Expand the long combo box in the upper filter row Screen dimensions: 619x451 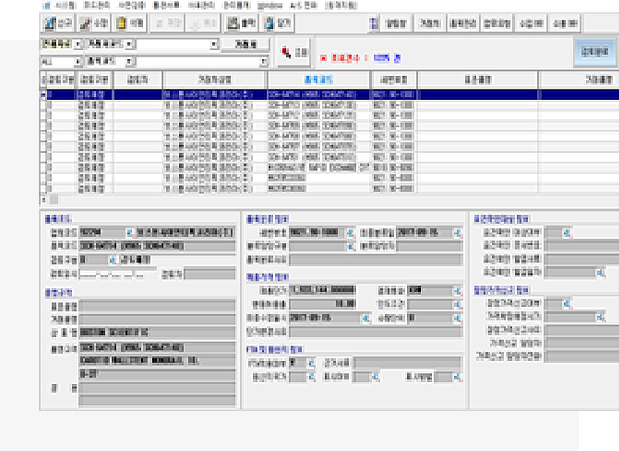(214, 44)
